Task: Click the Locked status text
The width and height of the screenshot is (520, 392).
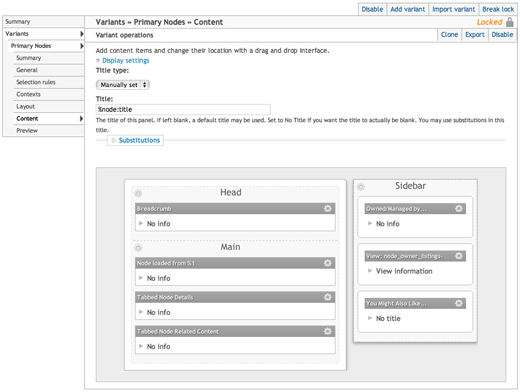Action: click(489, 22)
